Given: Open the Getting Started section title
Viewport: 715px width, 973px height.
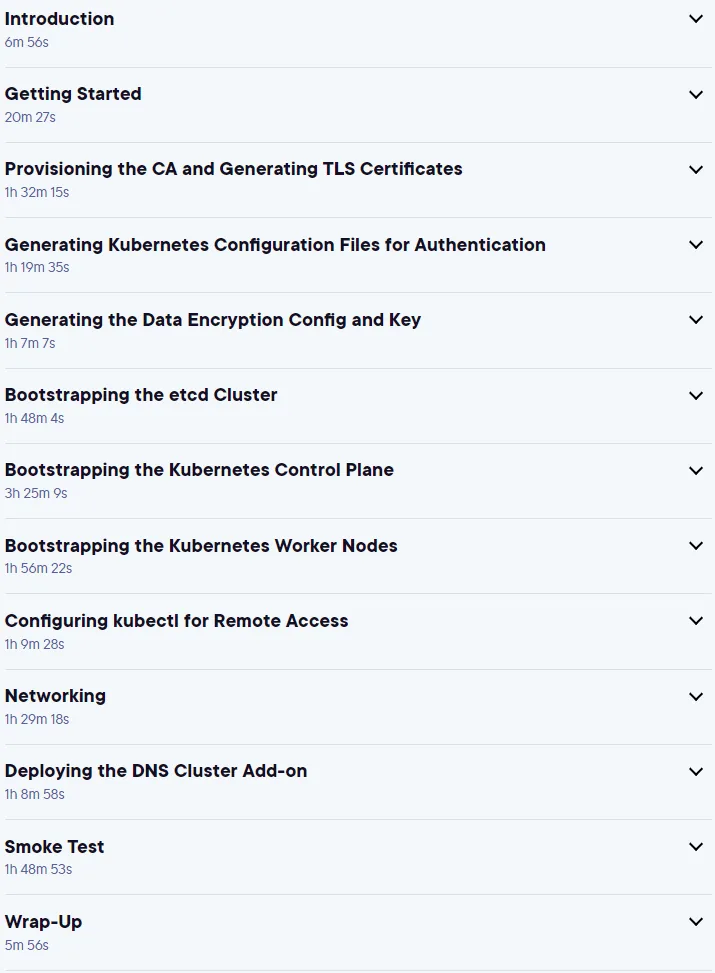Looking at the screenshot, I should click(73, 94).
